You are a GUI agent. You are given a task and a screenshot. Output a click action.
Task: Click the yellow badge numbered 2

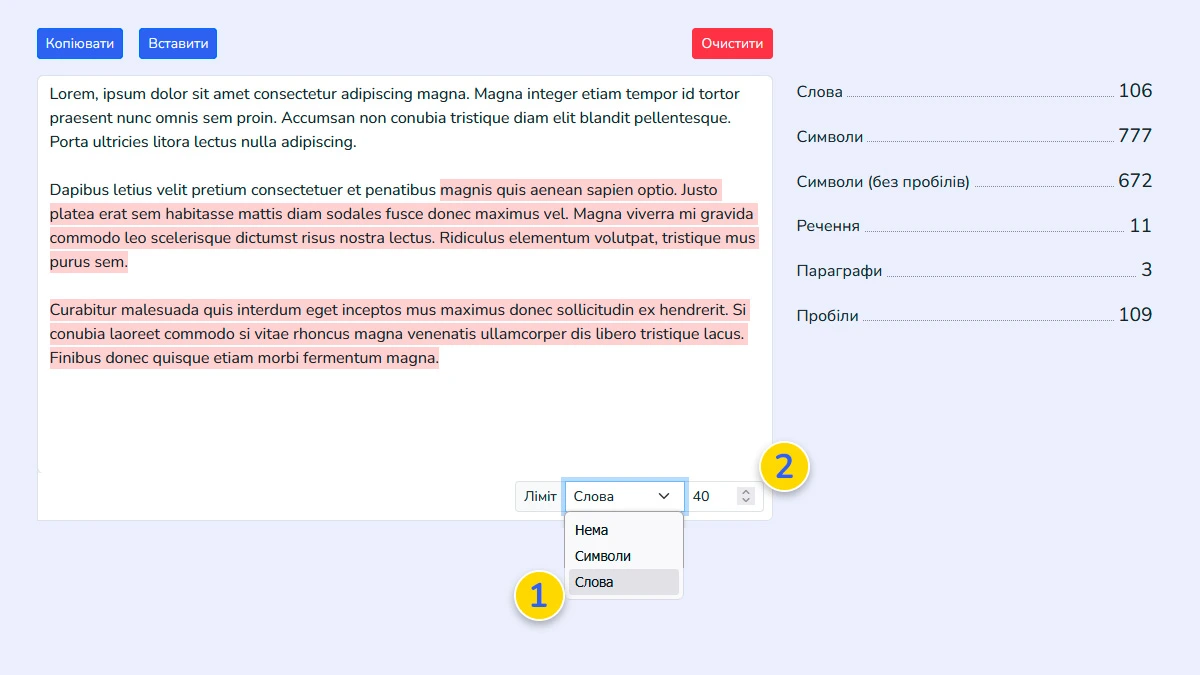[x=784, y=467]
